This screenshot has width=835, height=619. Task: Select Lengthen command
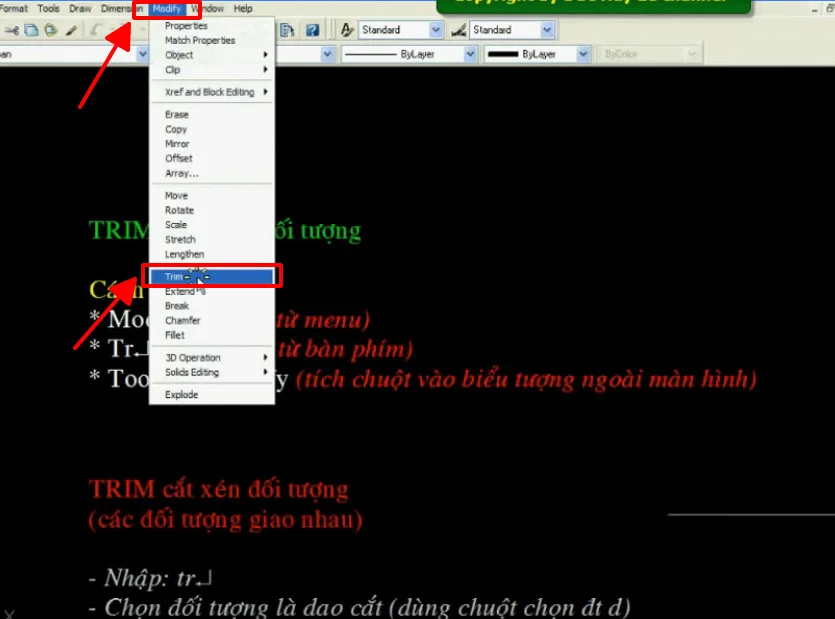coord(212,254)
